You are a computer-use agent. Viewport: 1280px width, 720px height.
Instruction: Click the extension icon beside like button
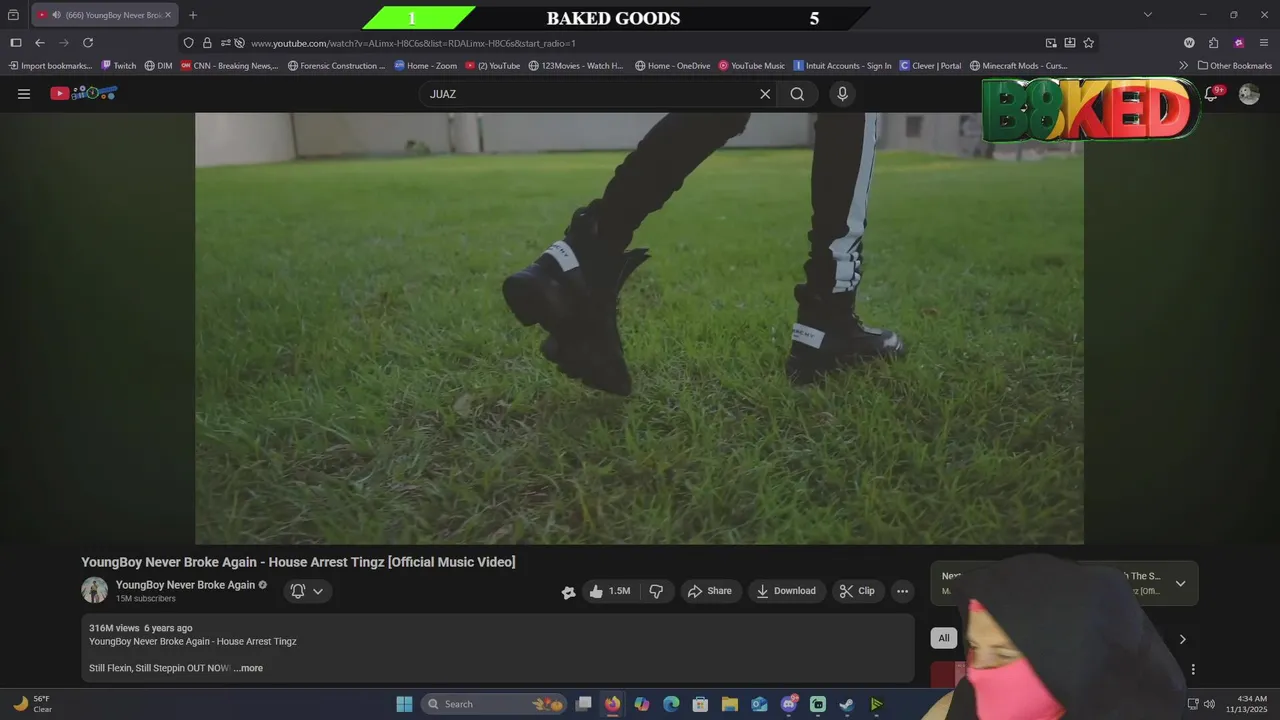568,592
